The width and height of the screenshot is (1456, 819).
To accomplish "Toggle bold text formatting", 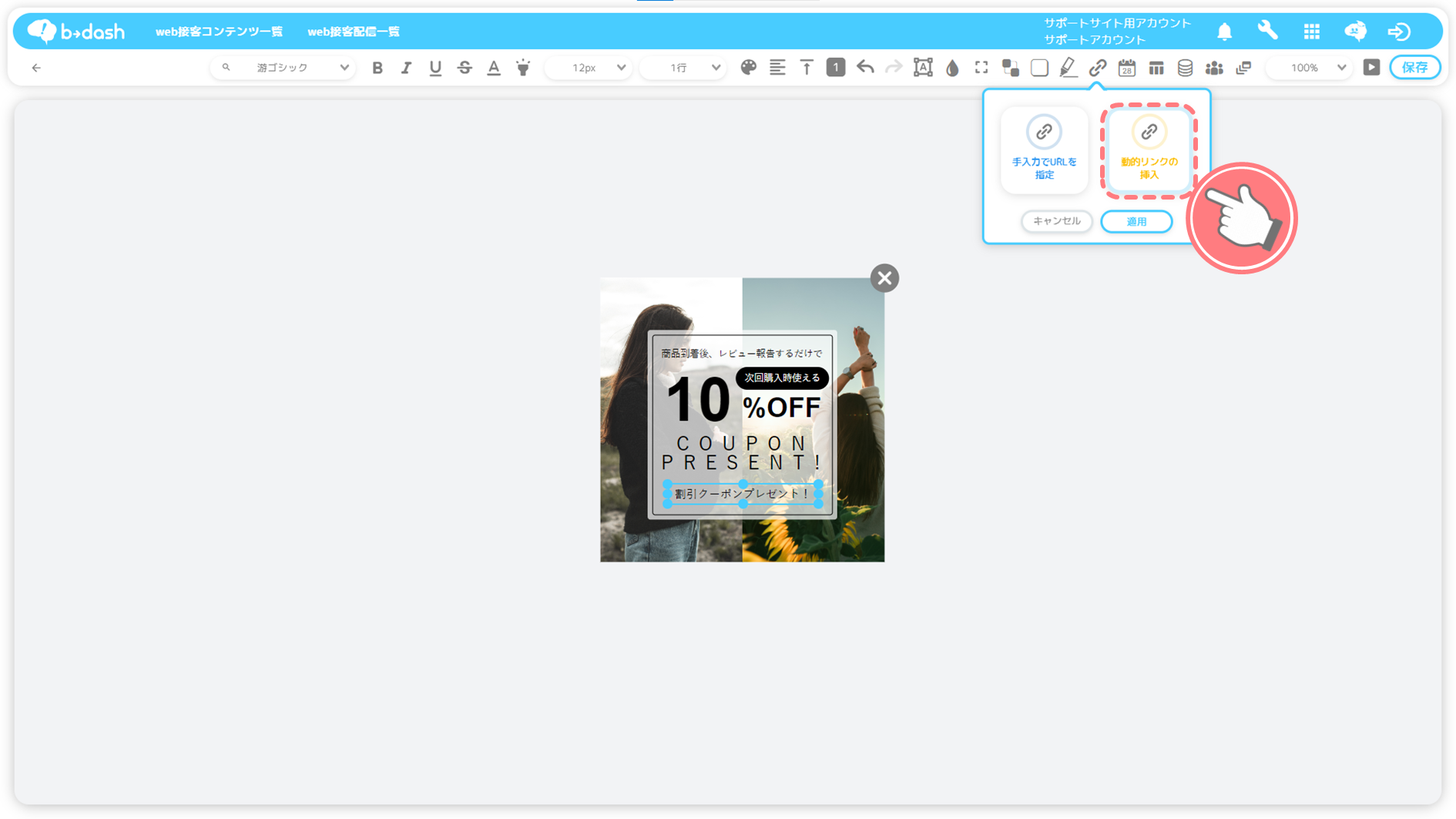I will pyautogui.click(x=377, y=68).
